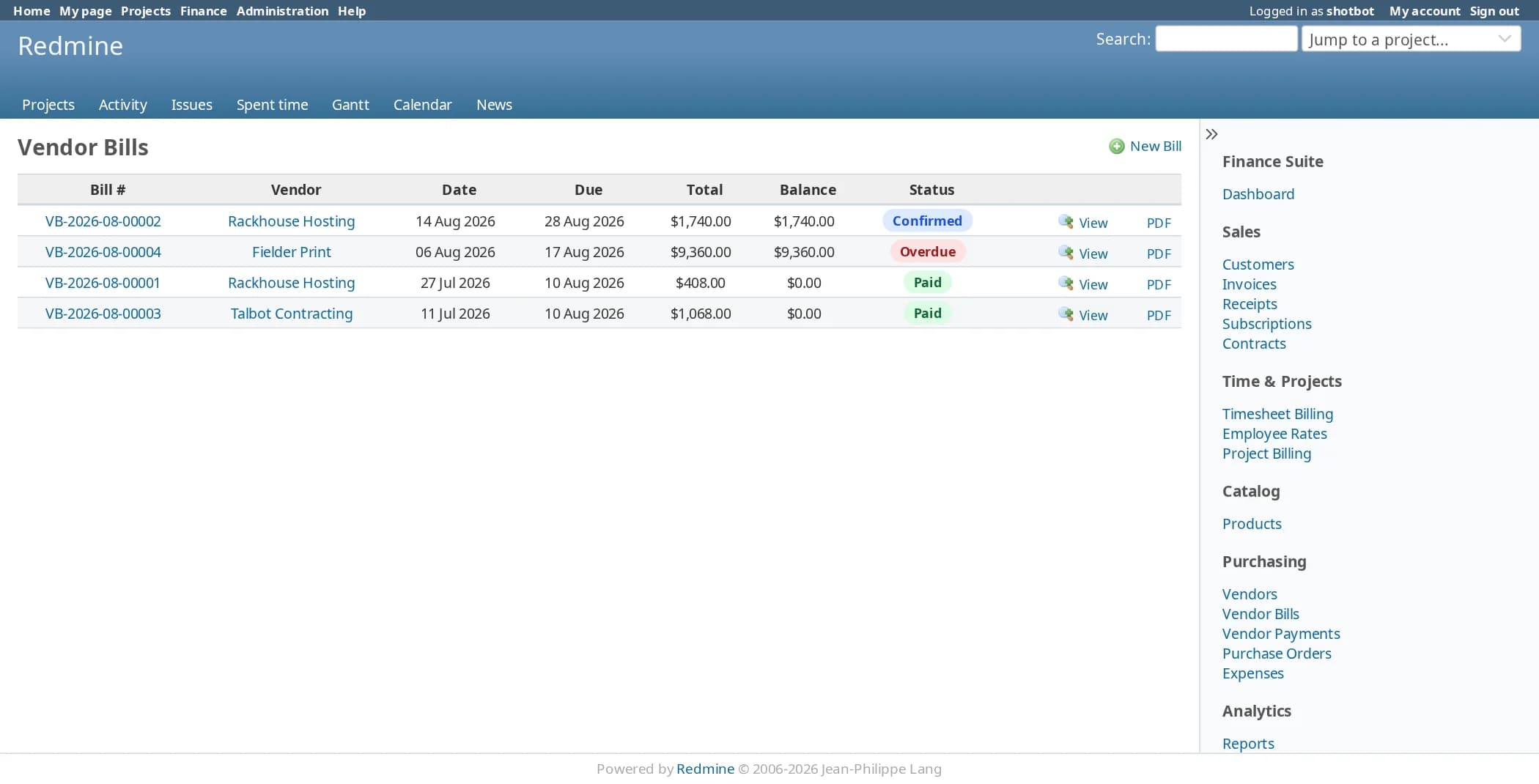Download PDF for the Fielder Print bill

[1159, 254]
